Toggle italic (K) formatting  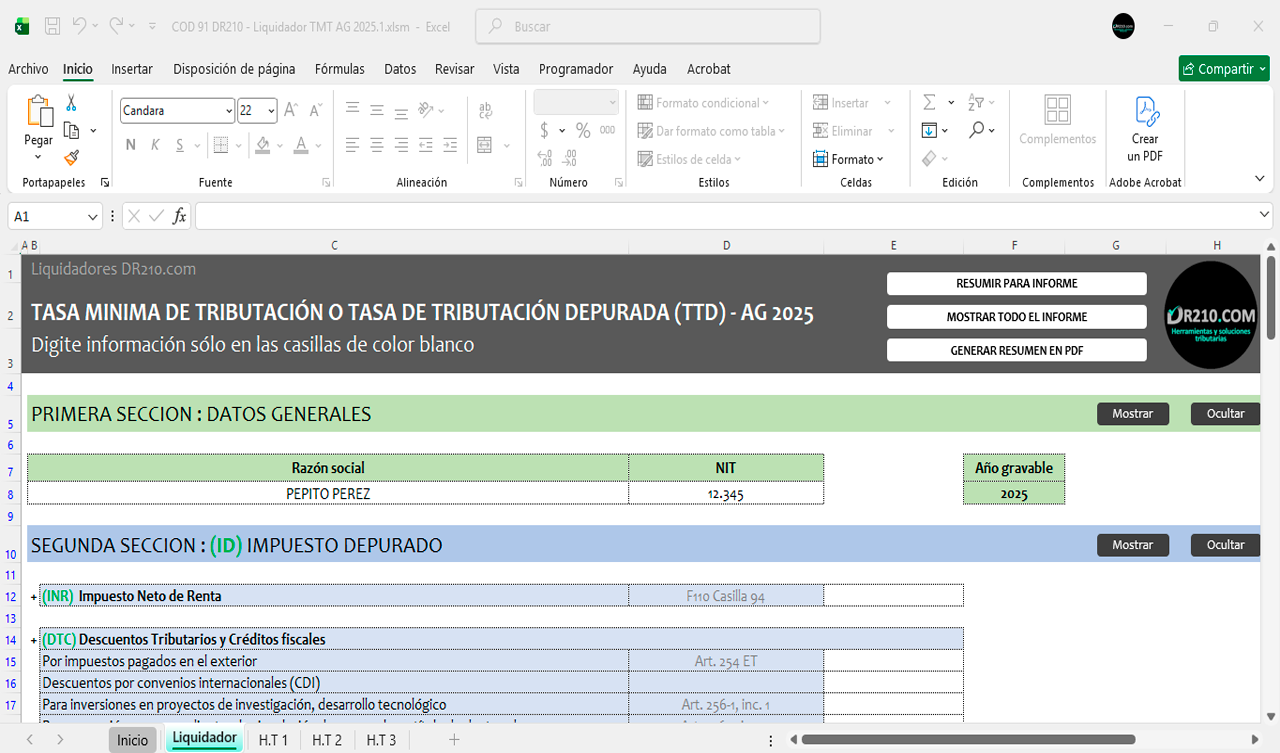[155, 145]
